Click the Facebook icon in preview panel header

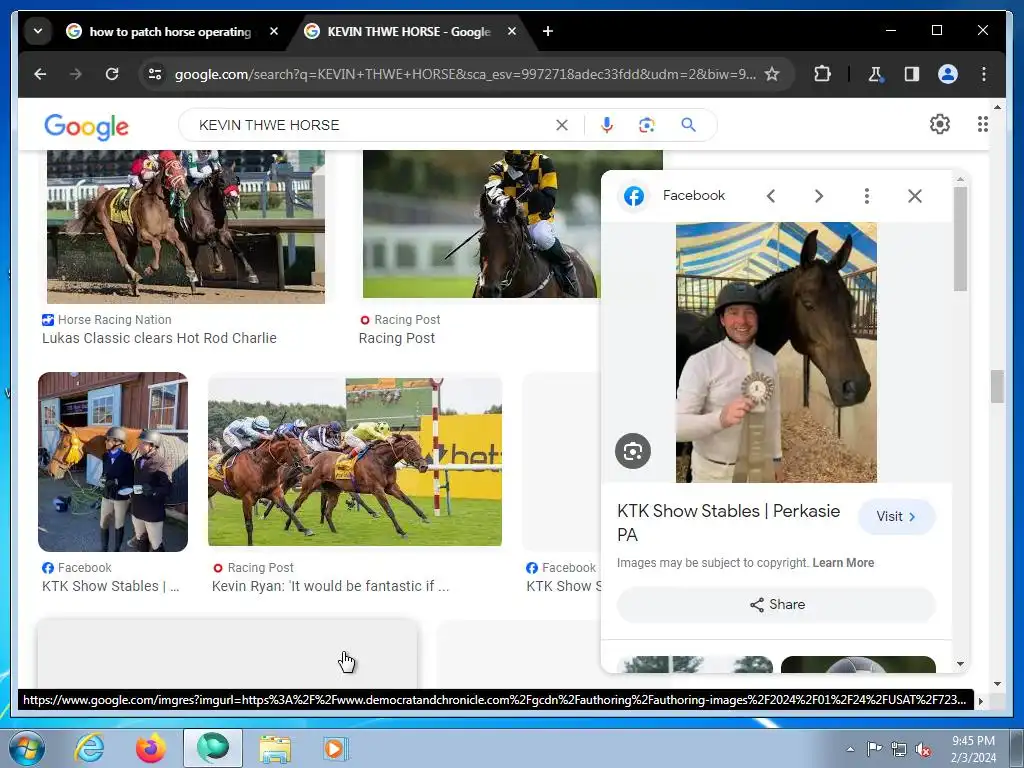tap(633, 196)
